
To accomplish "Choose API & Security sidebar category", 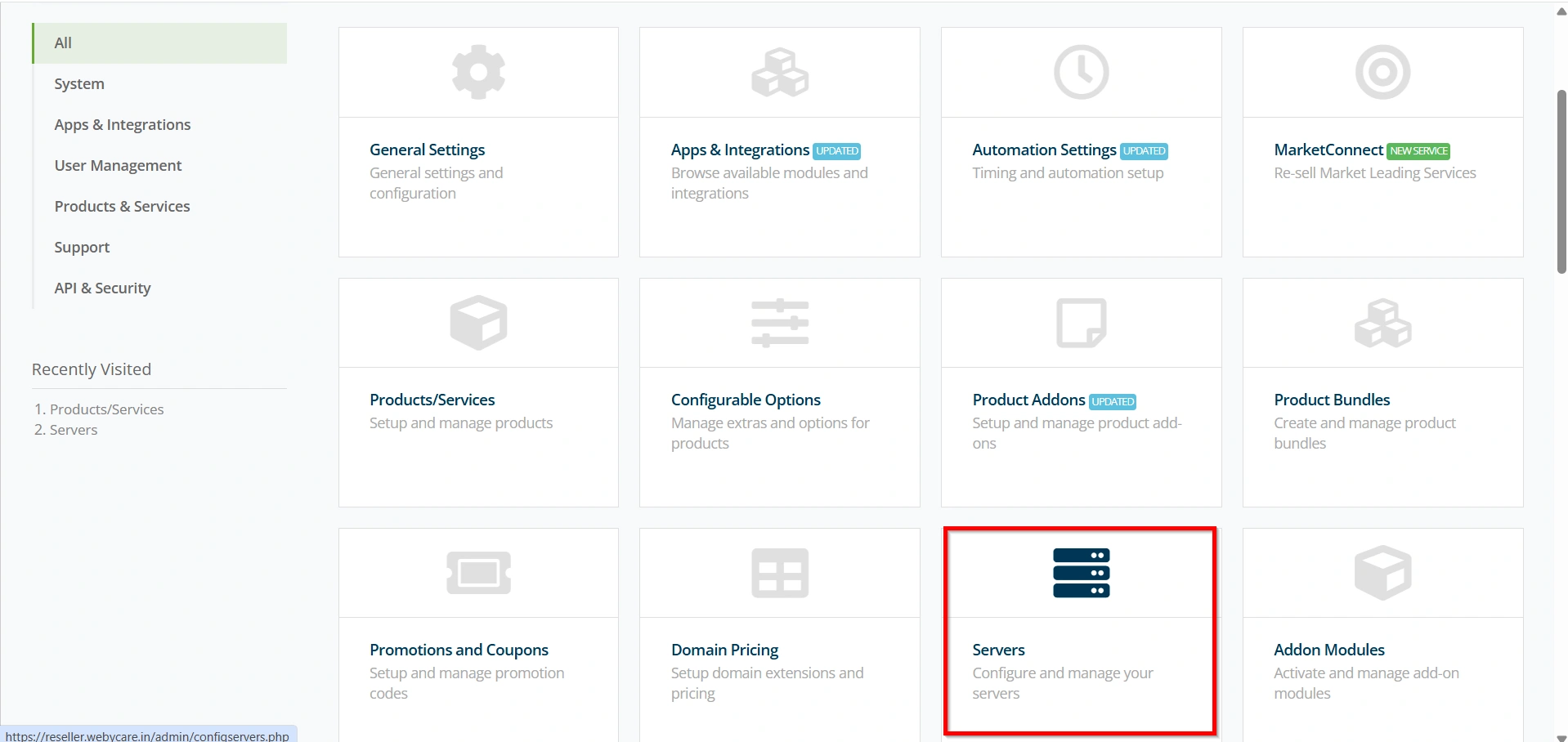I will point(160,288).
